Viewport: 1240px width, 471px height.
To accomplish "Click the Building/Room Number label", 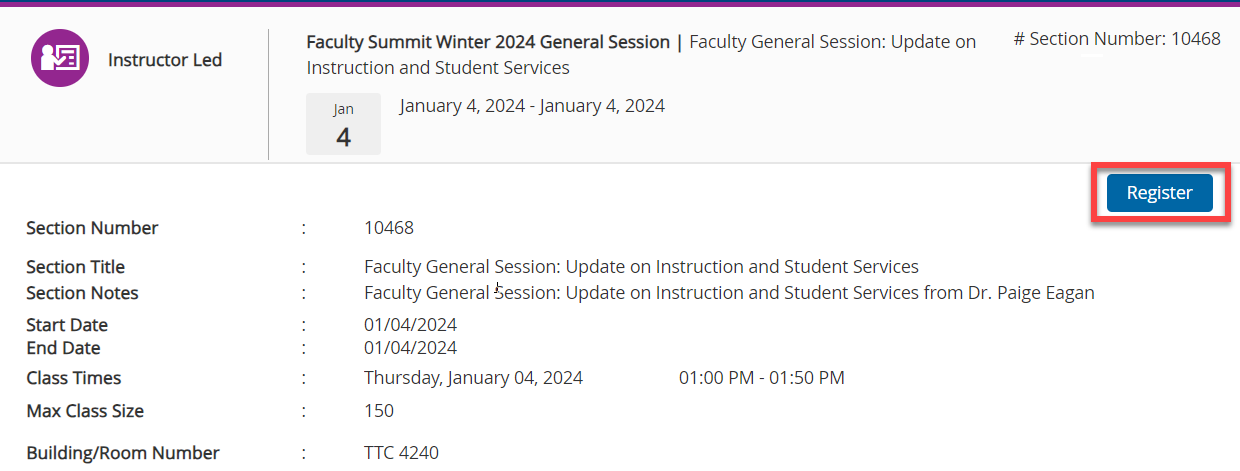I will [123, 453].
